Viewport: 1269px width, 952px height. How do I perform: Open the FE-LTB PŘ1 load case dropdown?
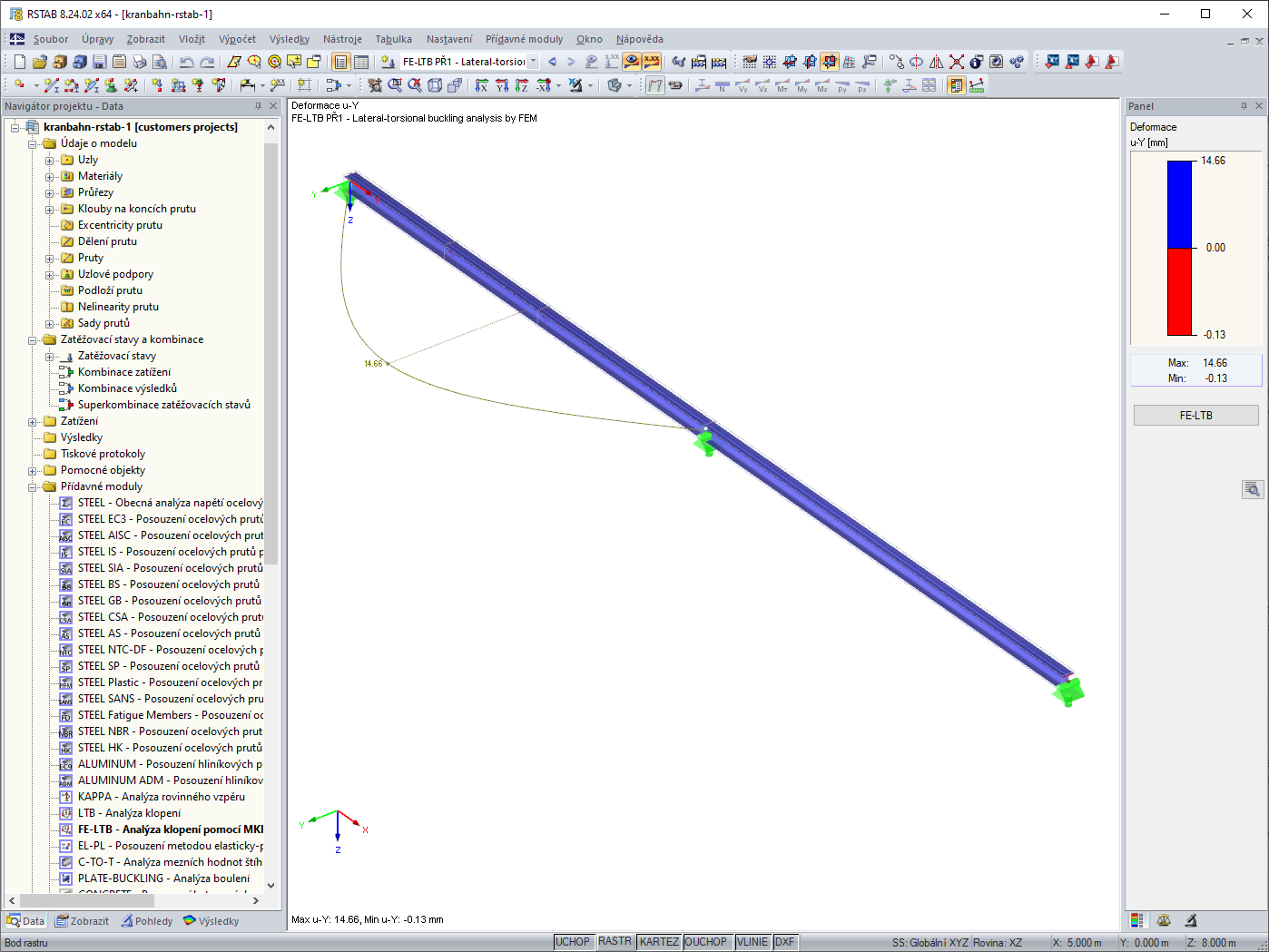pyautogui.click(x=533, y=62)
